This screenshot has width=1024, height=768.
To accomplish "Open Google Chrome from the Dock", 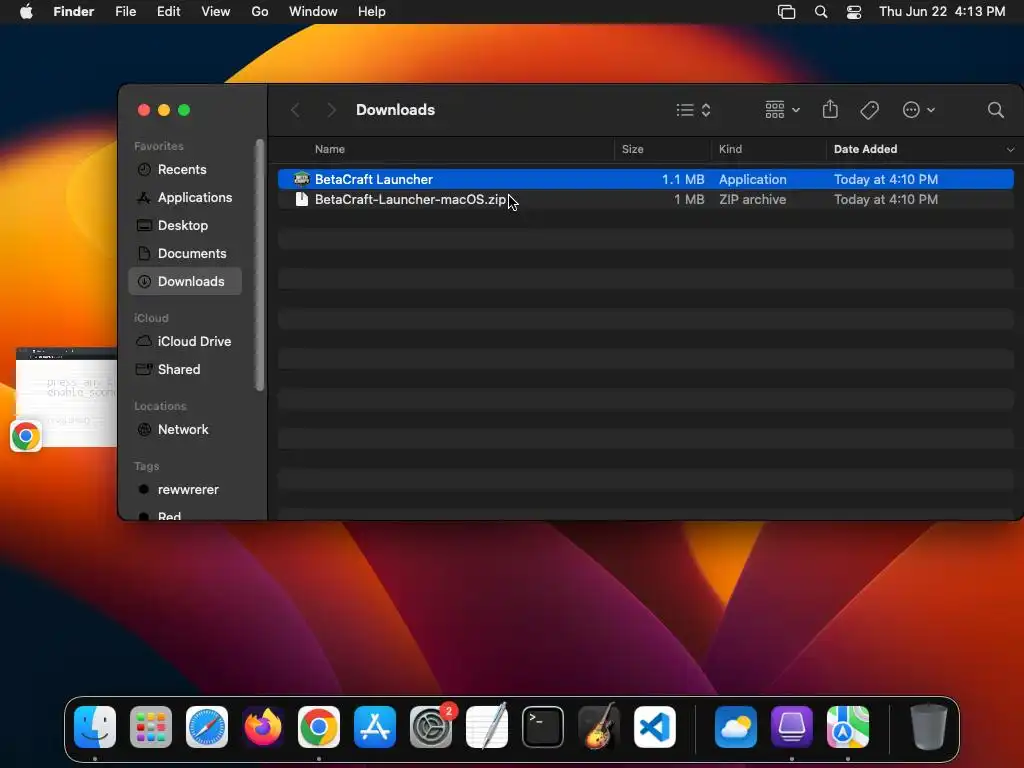I will 319,727.
